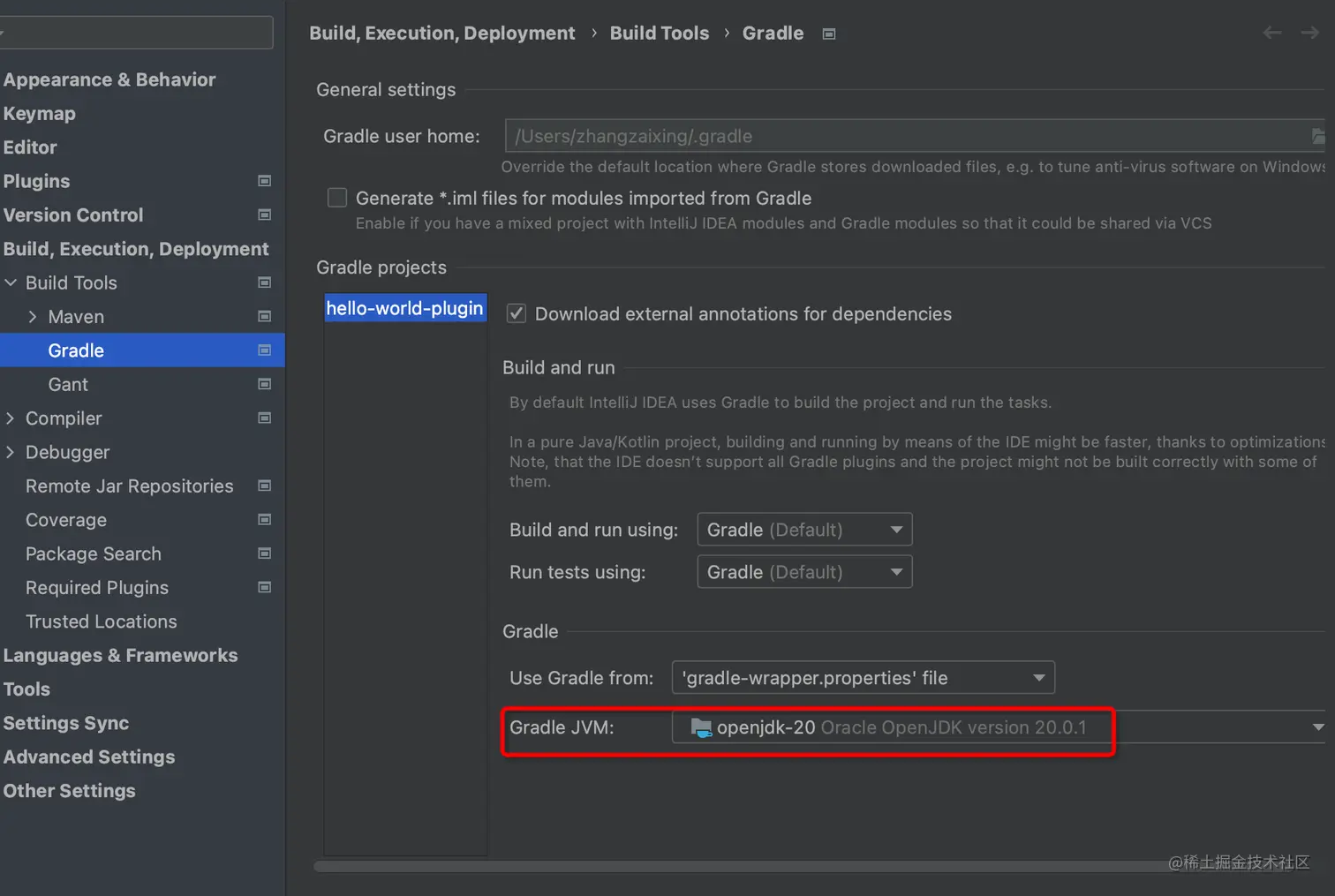Expand the Debugger tree node

tap(11, 452)
